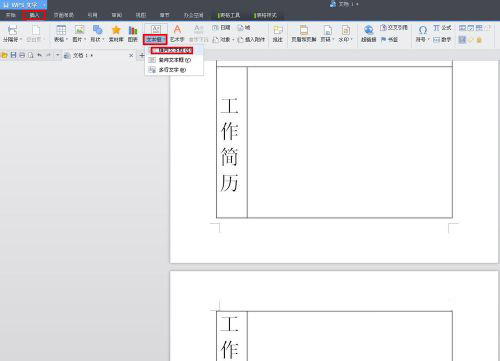Click the 对象 (Object) button

(221, 39)
